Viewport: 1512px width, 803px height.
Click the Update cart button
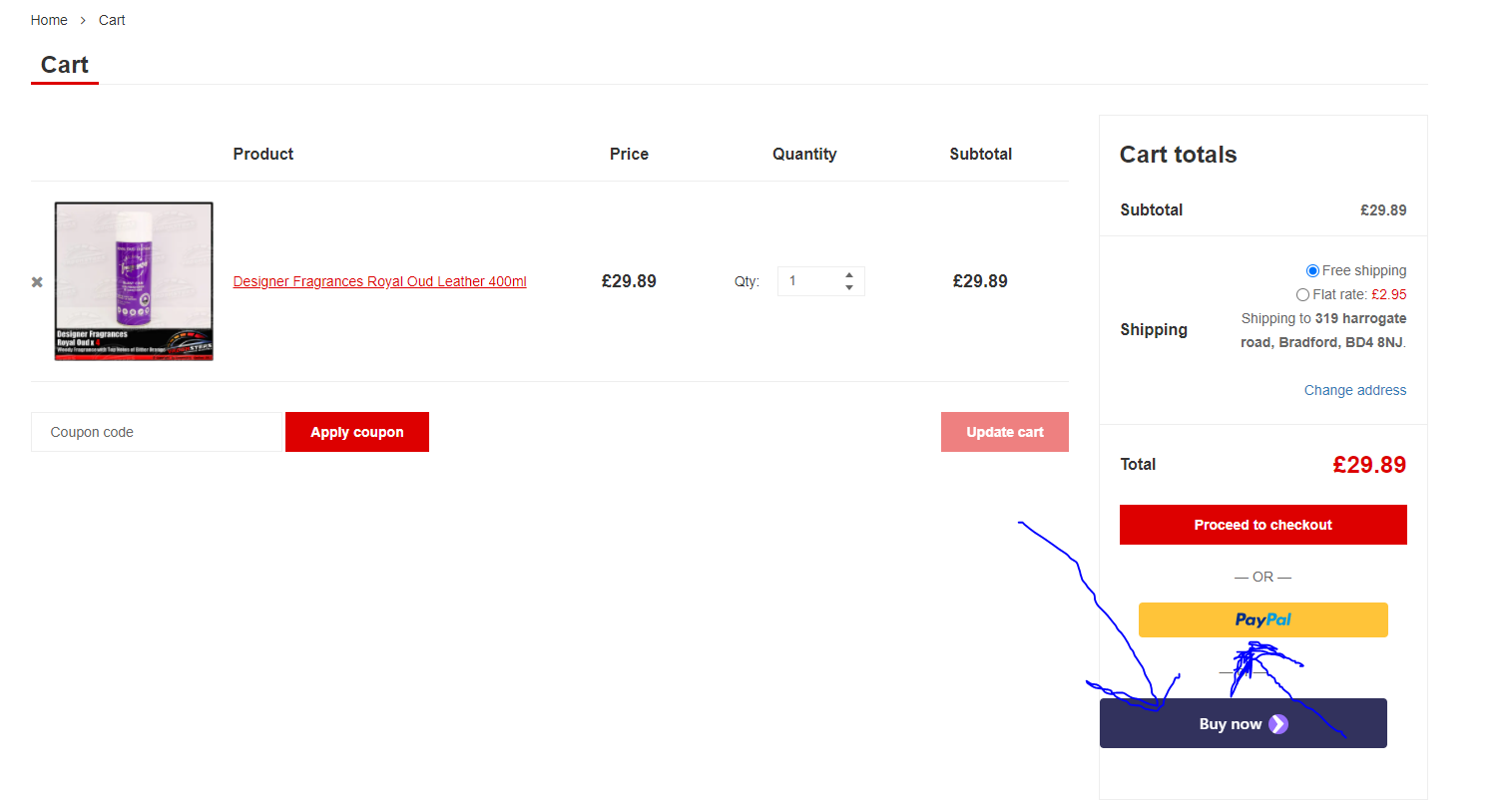[x=1005, y=432]
